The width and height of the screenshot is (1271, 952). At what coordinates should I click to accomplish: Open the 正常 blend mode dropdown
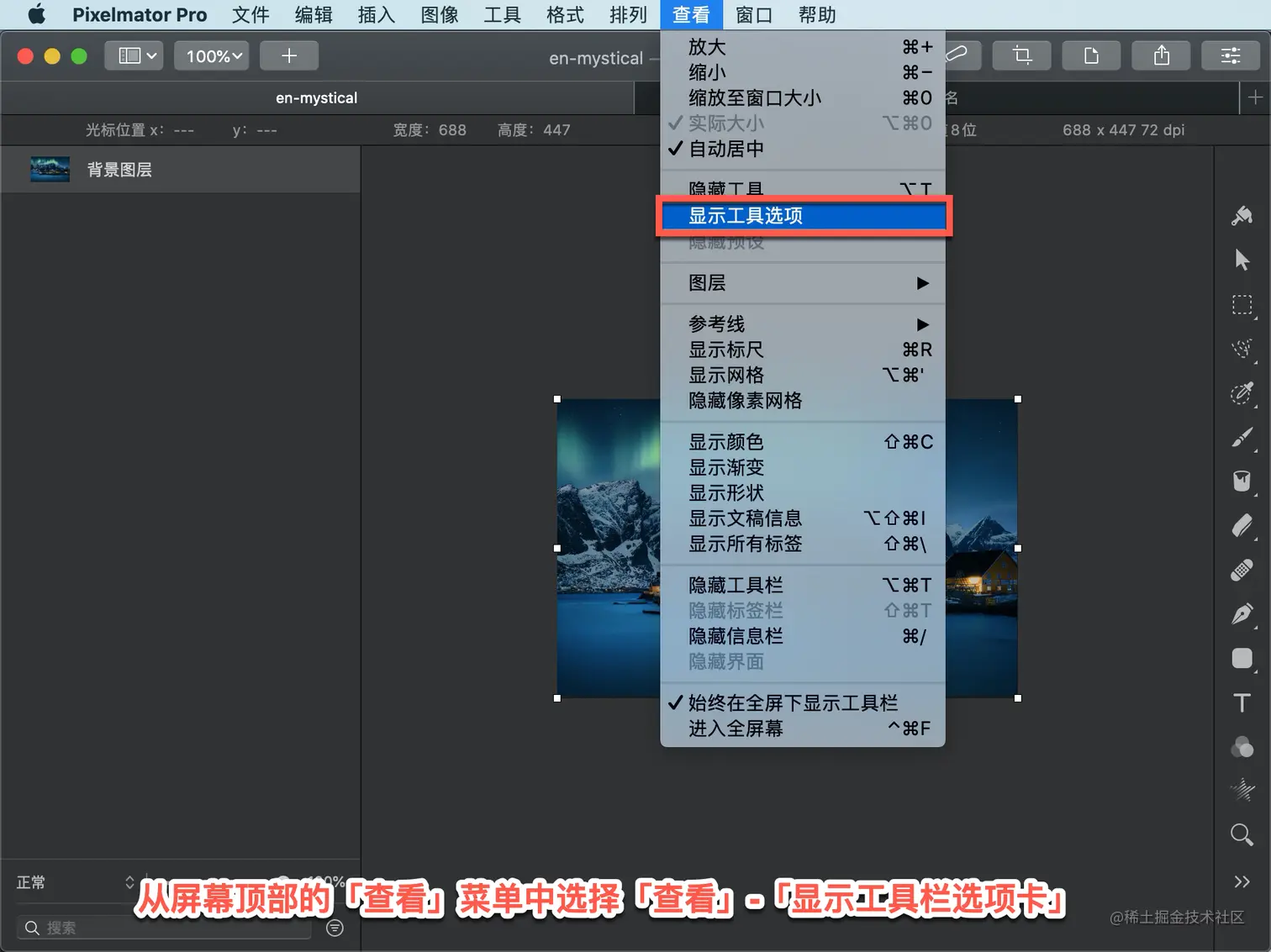click(76, 882)
